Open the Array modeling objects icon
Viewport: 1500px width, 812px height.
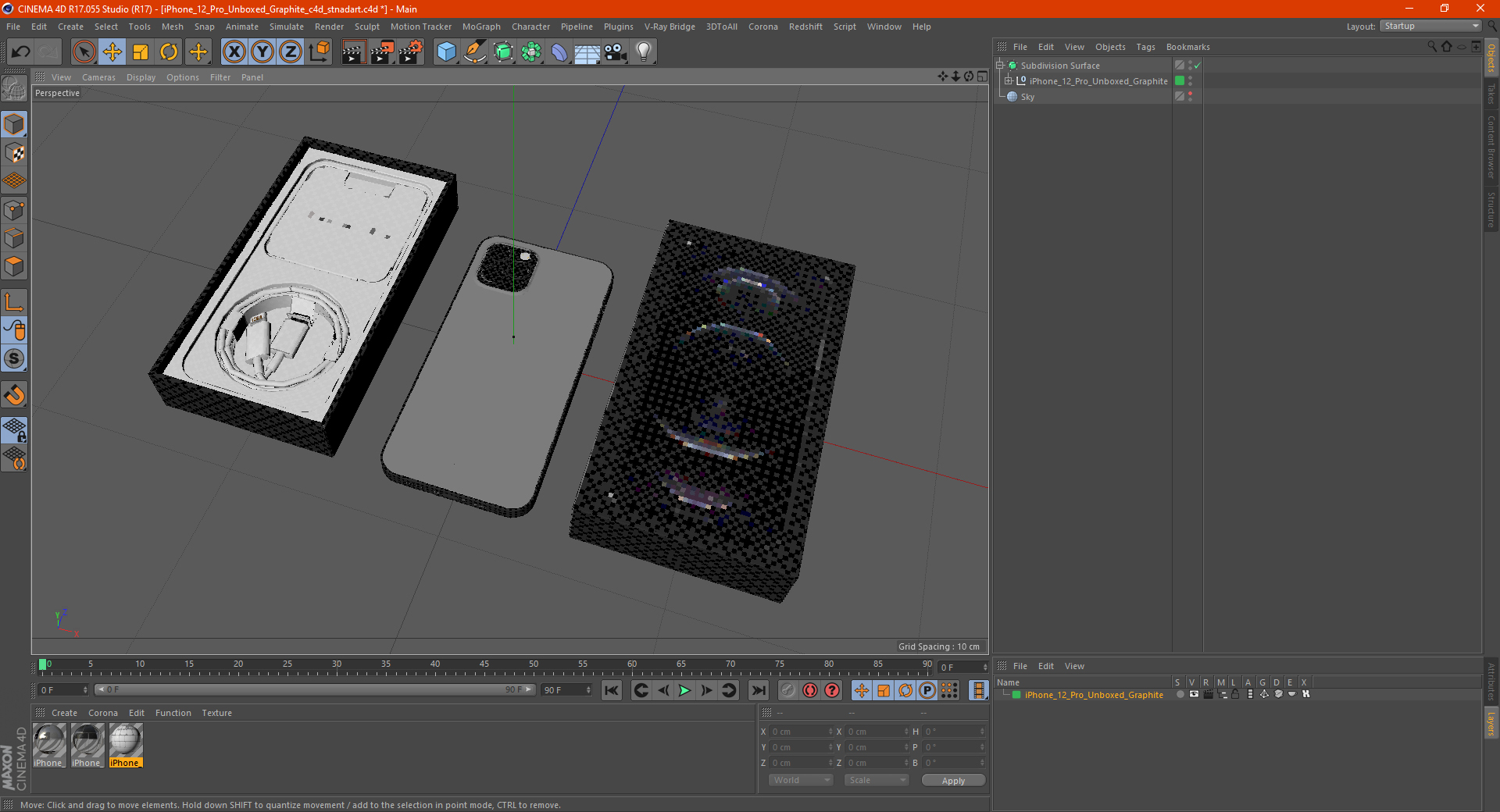click(x=531, y=52)
